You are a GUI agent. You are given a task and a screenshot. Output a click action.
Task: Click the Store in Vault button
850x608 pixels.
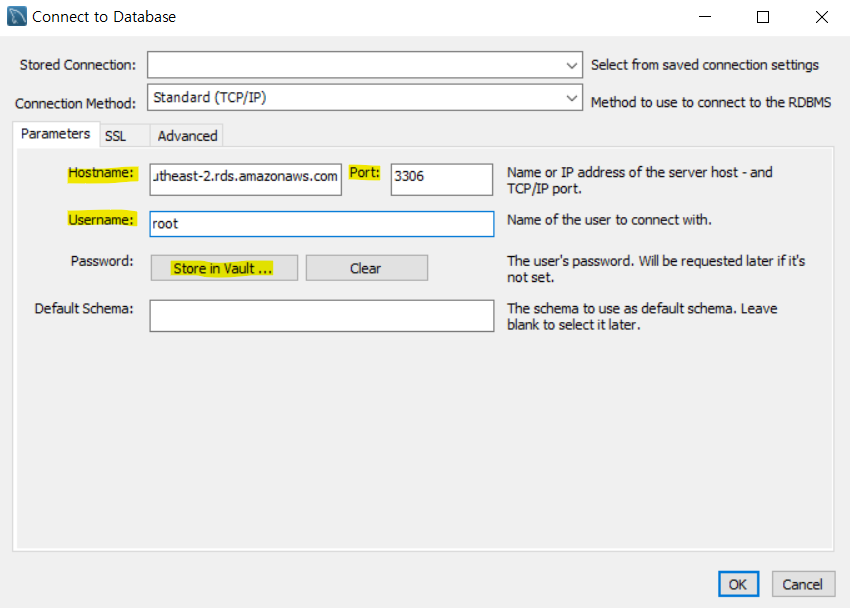coord(224,268)
